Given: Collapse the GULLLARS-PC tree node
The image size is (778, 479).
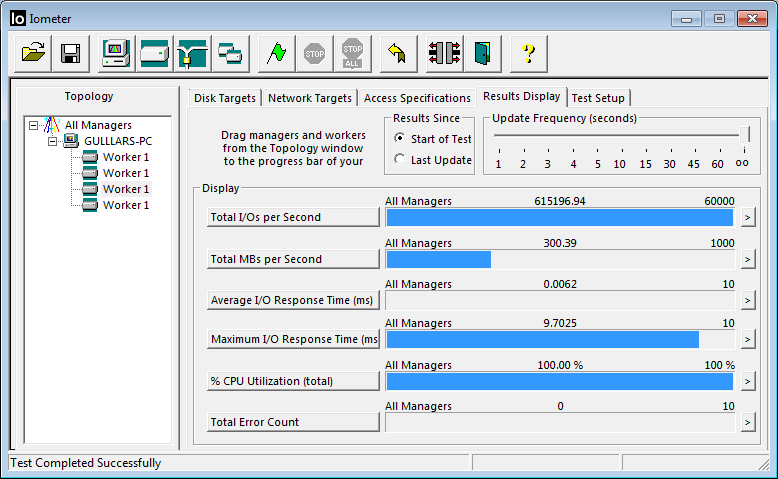Looking at the screenshot, I should [52, 142].
